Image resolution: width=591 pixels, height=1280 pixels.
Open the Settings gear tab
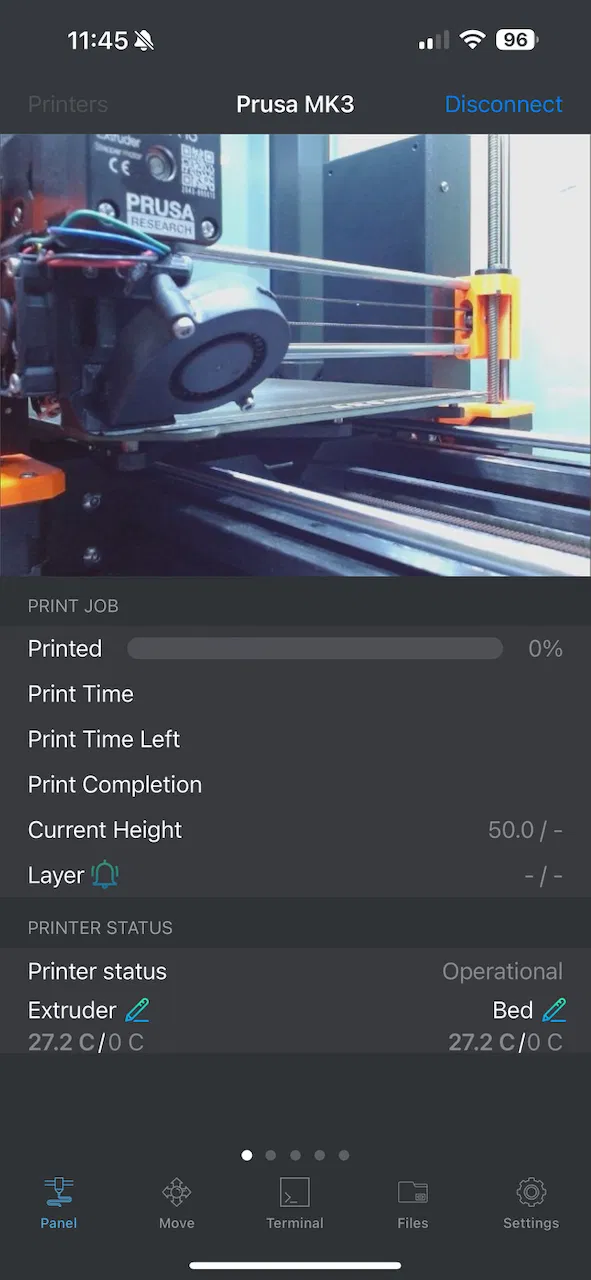(x=531, y=1192)
